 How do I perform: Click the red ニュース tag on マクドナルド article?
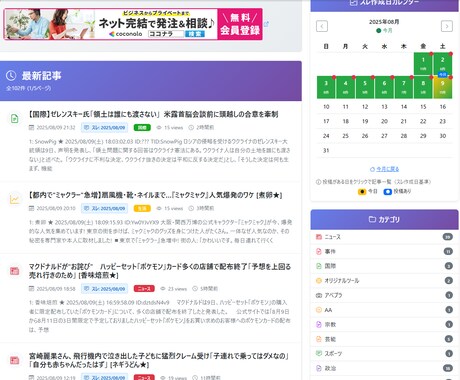(144, 289)
